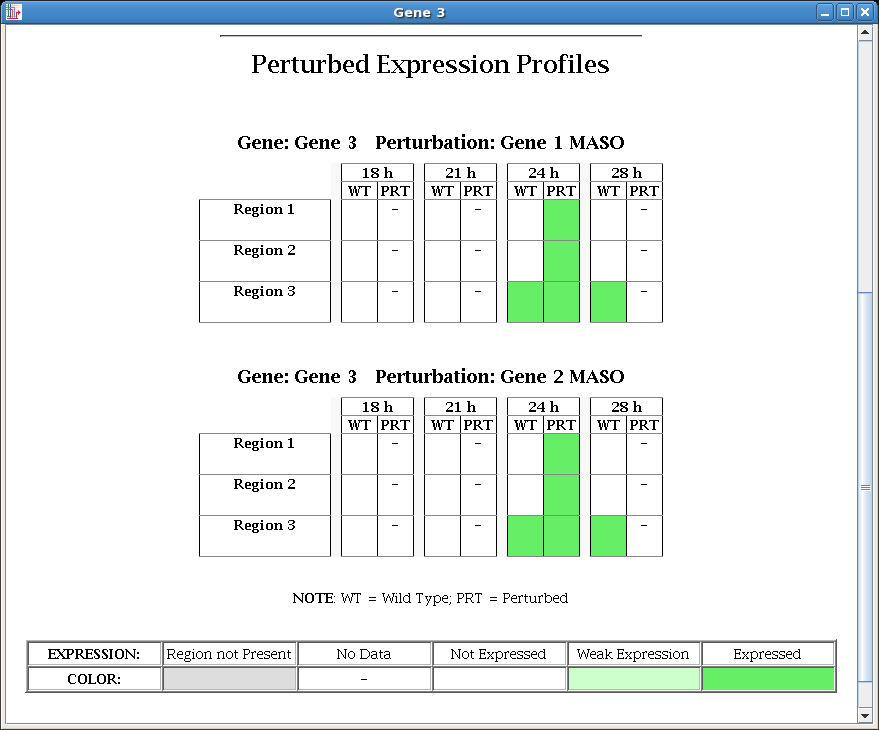Click the scrollbar down arrow

point(865,715)
